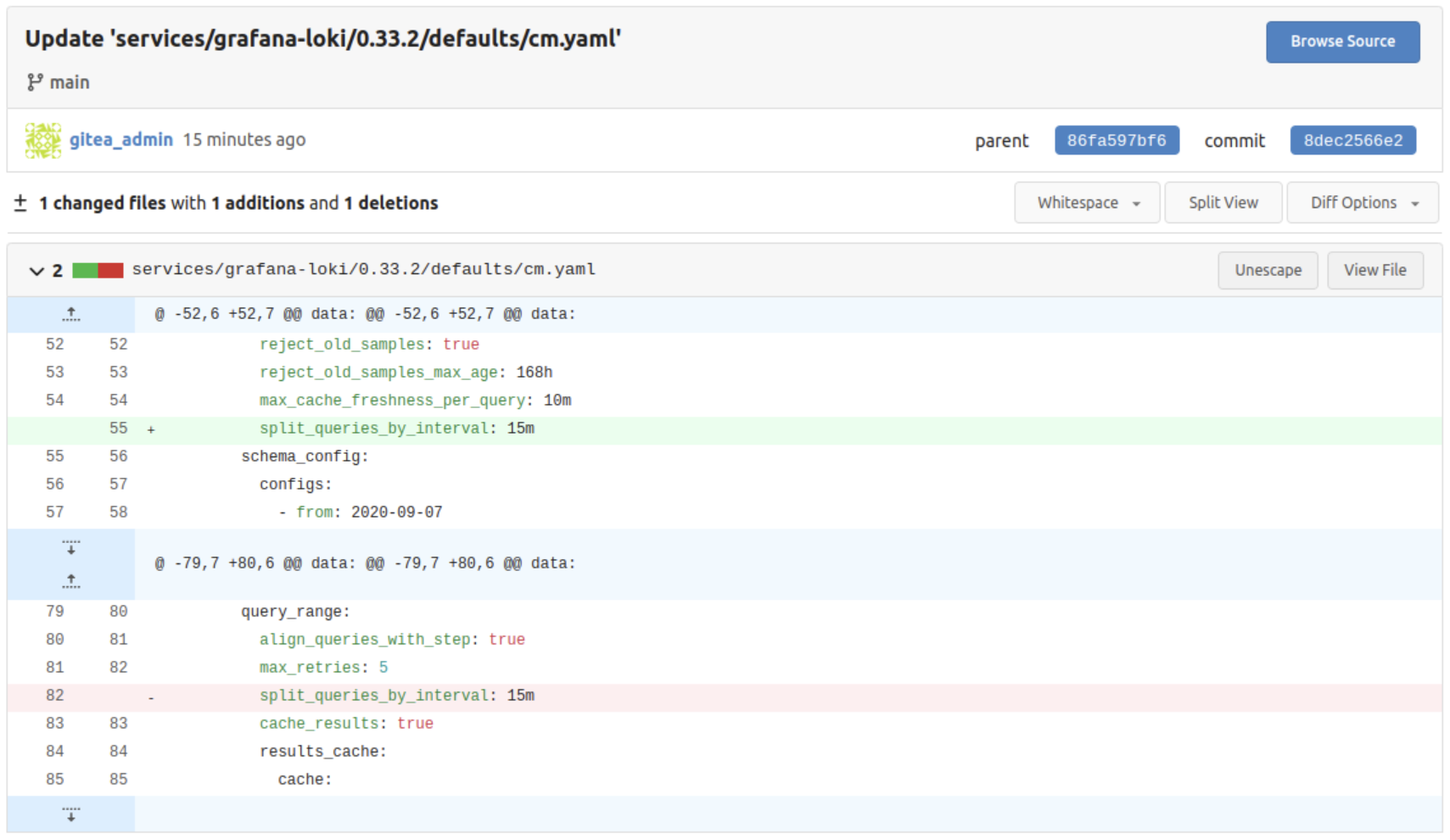Click the query_range: line
1450x840 pixels.
click(725, 612)
